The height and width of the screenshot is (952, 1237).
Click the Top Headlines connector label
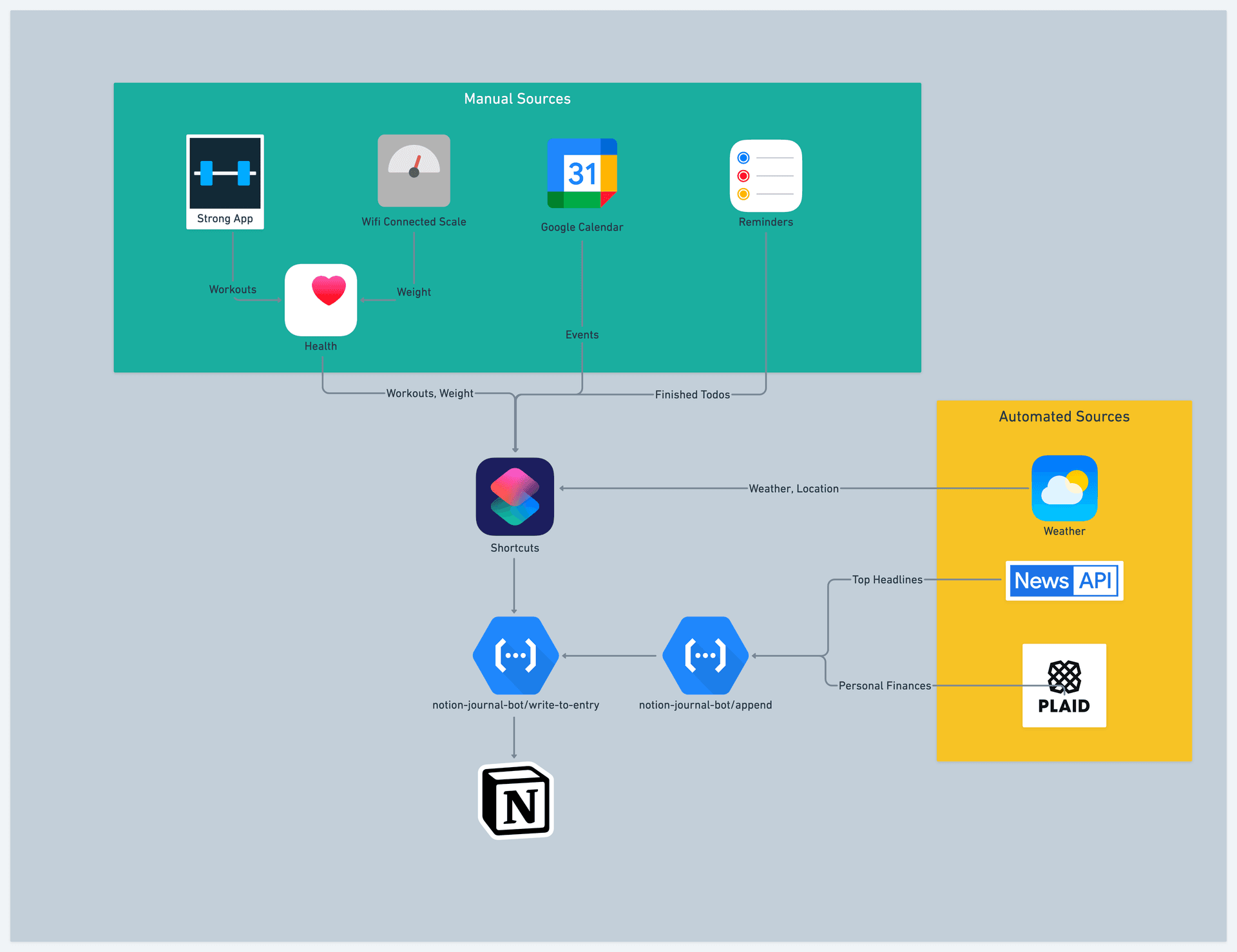point(888,579)
